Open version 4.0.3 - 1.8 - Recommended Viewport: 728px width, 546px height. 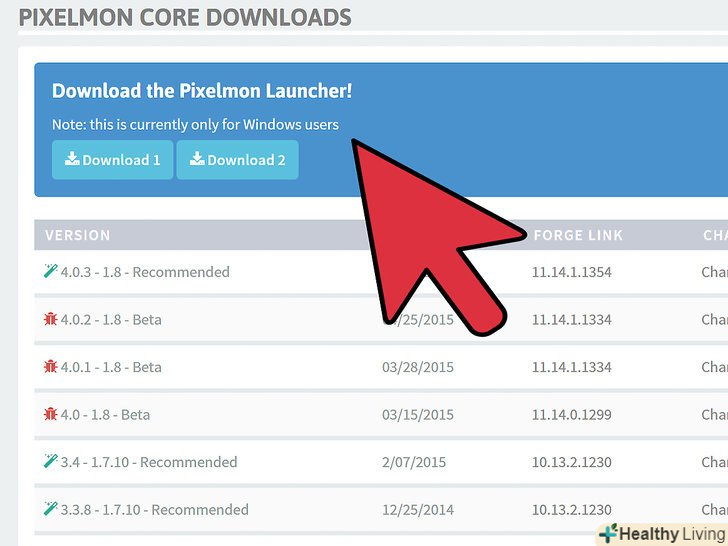145,272
